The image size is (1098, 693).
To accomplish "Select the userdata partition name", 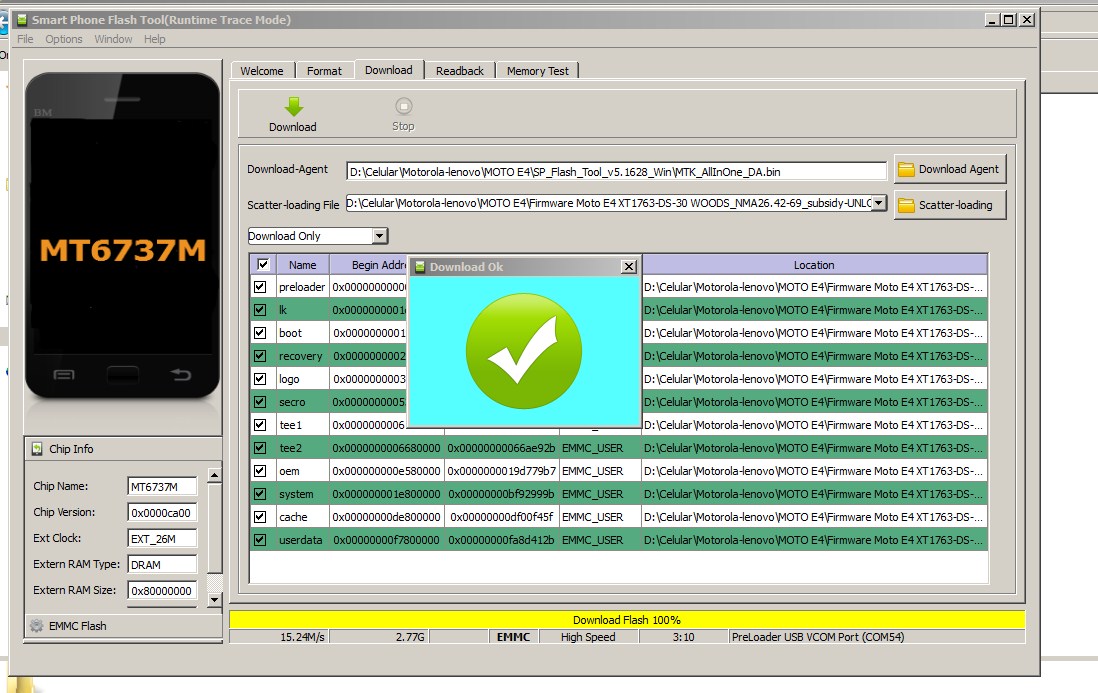I will tap(300, 540).
